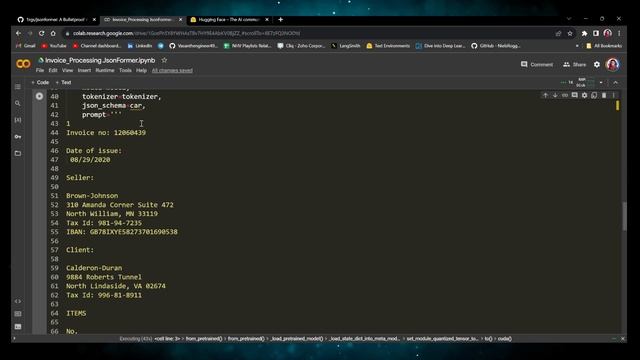Open the Files folder sidebar panel

[x=18, y=153]
